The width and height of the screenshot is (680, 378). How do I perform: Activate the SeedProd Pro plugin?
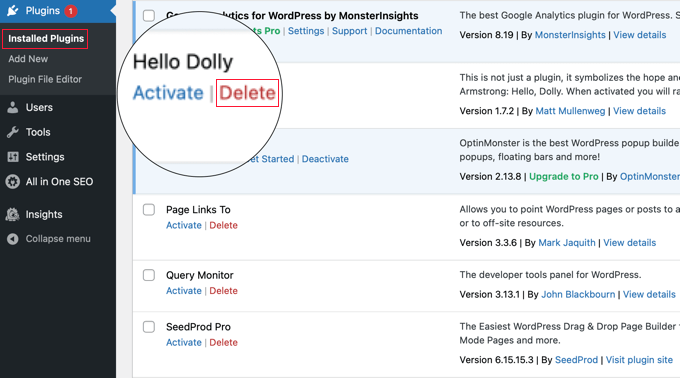[184, 342]
